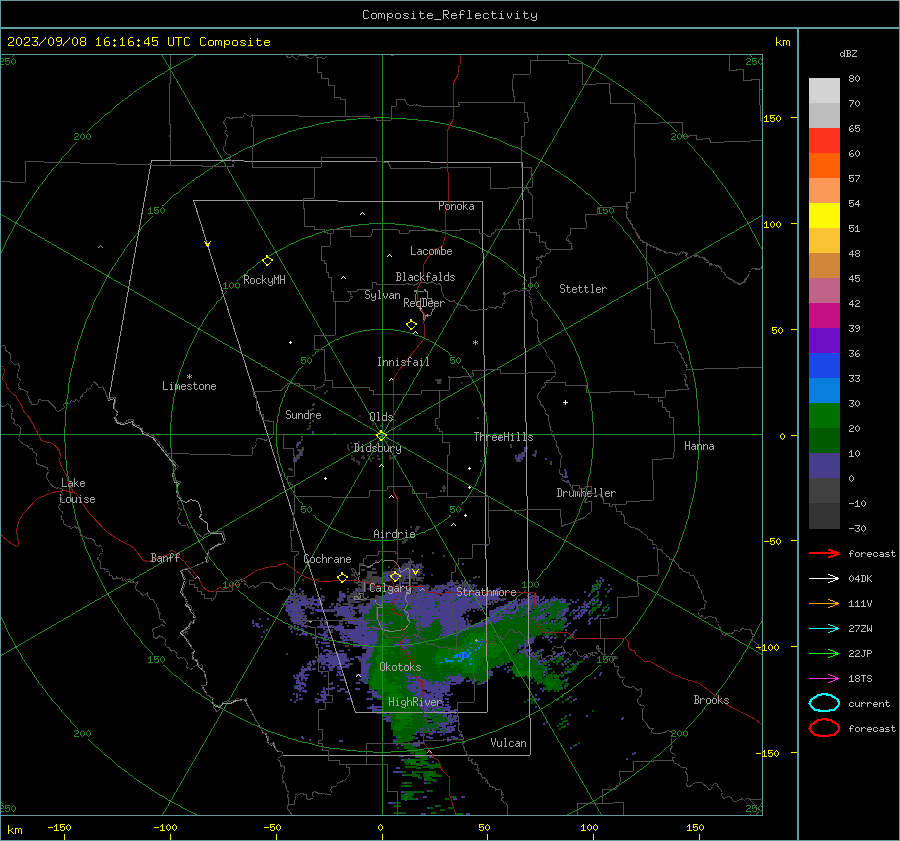Click the Sundre town label
The height and width of the screenshot is (841, 900).
[303, 415]
